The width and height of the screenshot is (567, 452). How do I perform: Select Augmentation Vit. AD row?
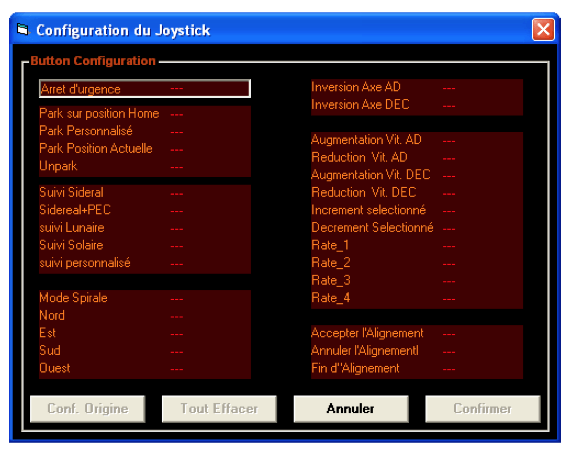tap(417, 140)
